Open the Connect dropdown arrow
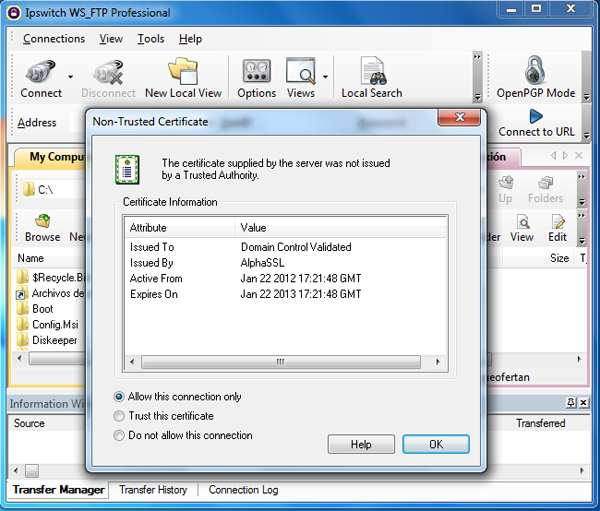This screenshot has height=511, width=600. pyautogui.click(x=70, y=77)
